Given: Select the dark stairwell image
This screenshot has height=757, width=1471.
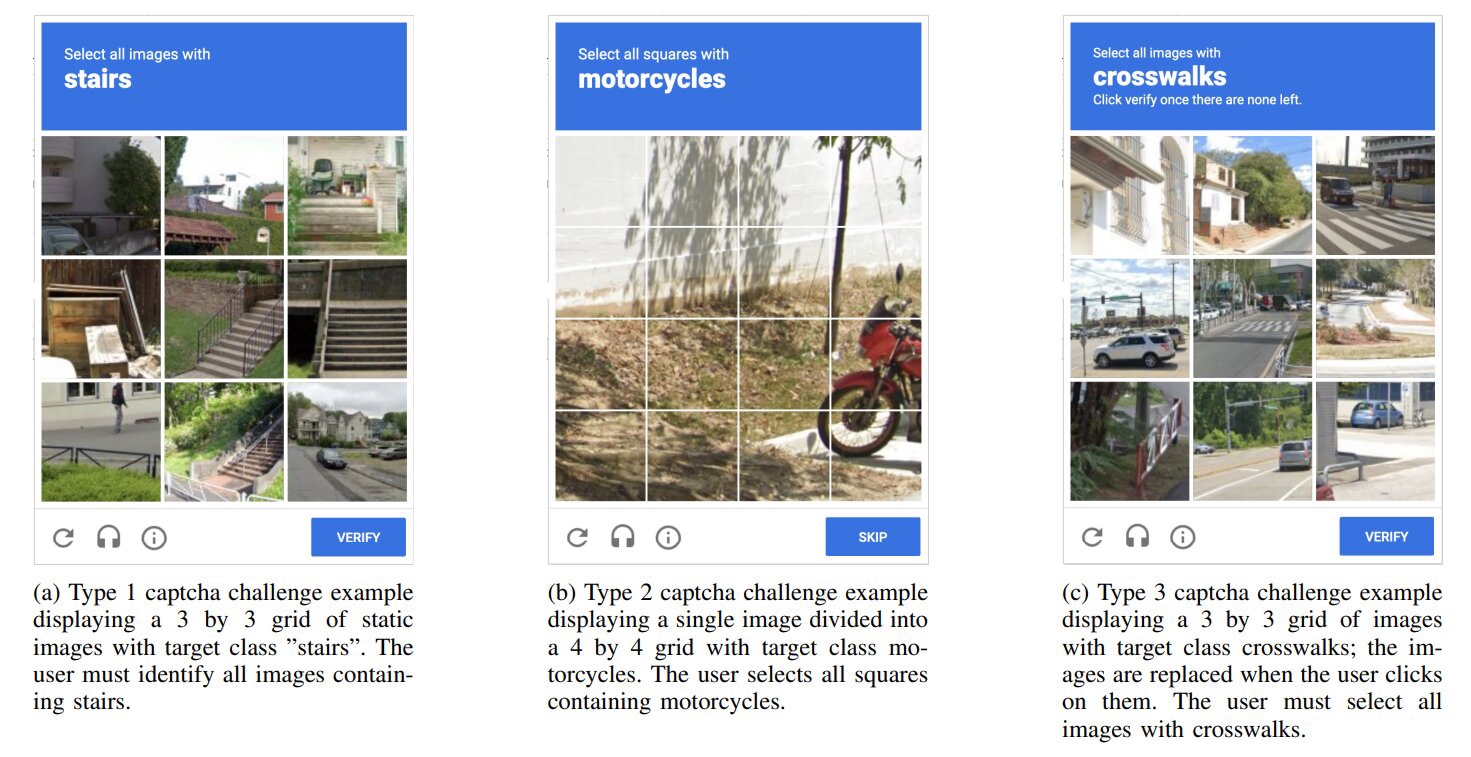Looking at the screenshot, I should (347, 318).
